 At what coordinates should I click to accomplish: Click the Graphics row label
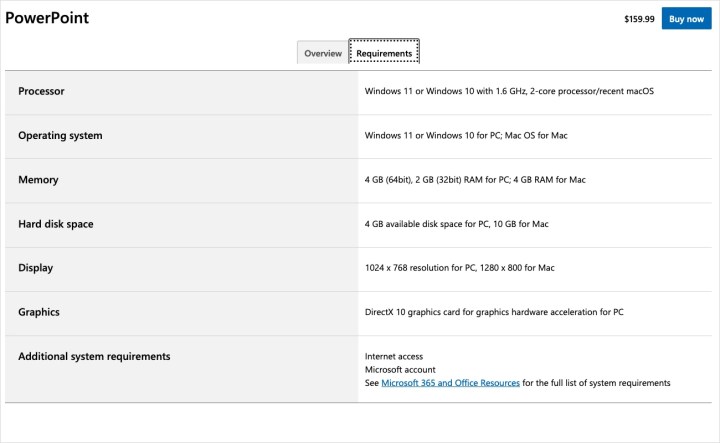[39, 312]
